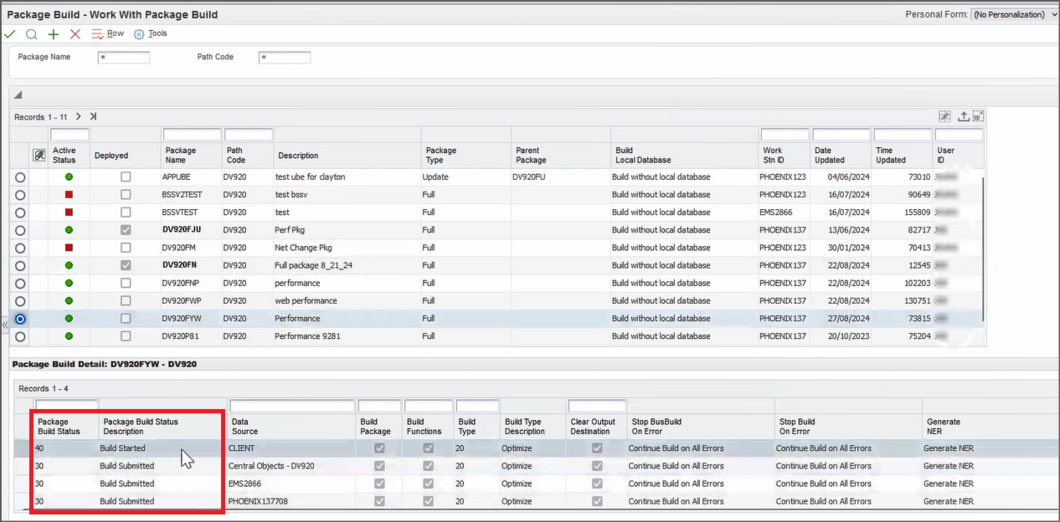The width and height of the screenshot is (1060, 522).
Task: Click the green plus Add icon
Action: point(53,34)
